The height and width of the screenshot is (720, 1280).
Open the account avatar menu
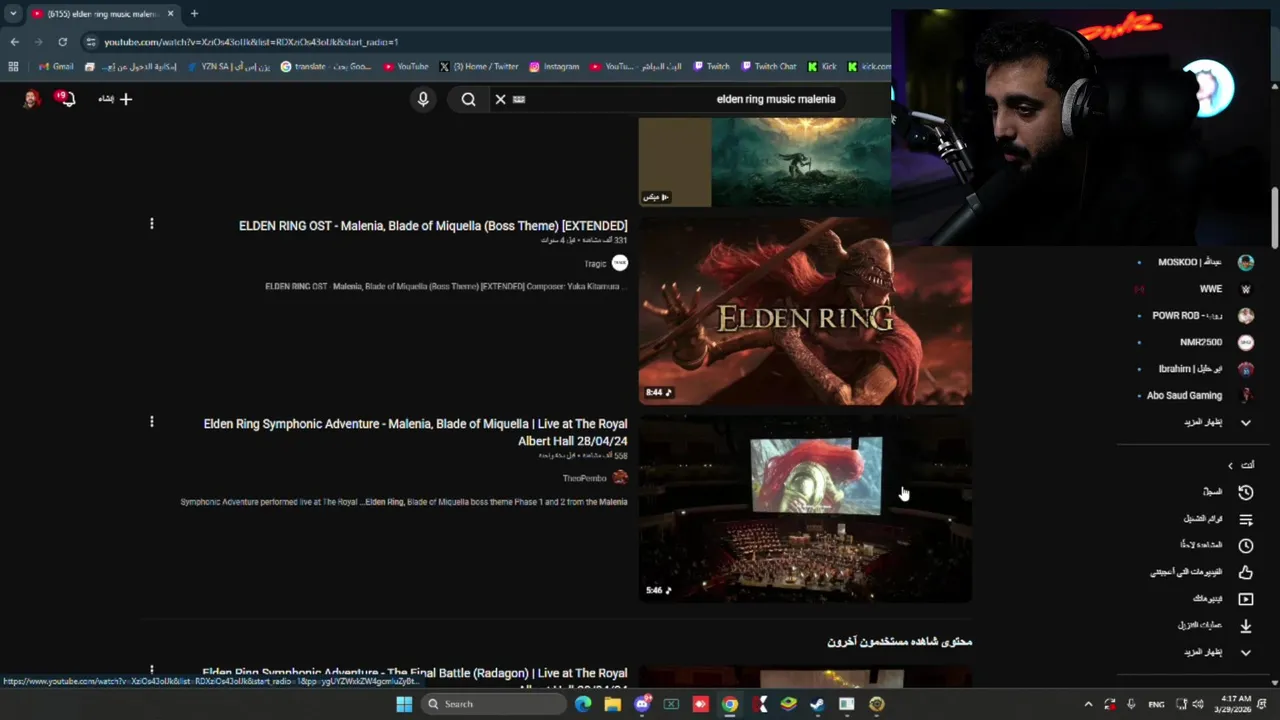click(32, 99)
